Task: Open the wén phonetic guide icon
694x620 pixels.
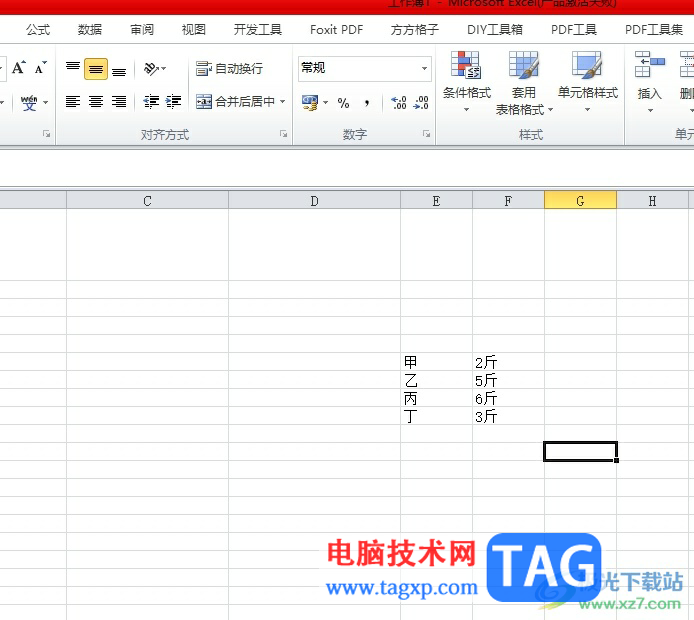Action: coord(29,103)
